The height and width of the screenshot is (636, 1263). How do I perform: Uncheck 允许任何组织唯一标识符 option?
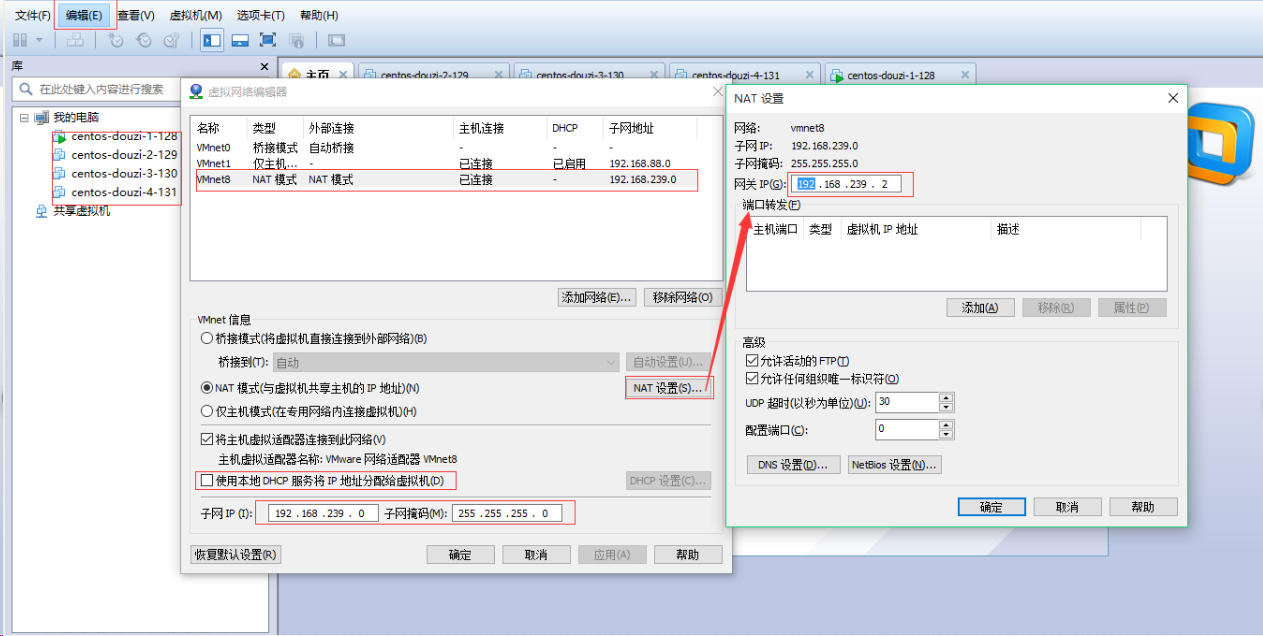[x=752, y=379]
